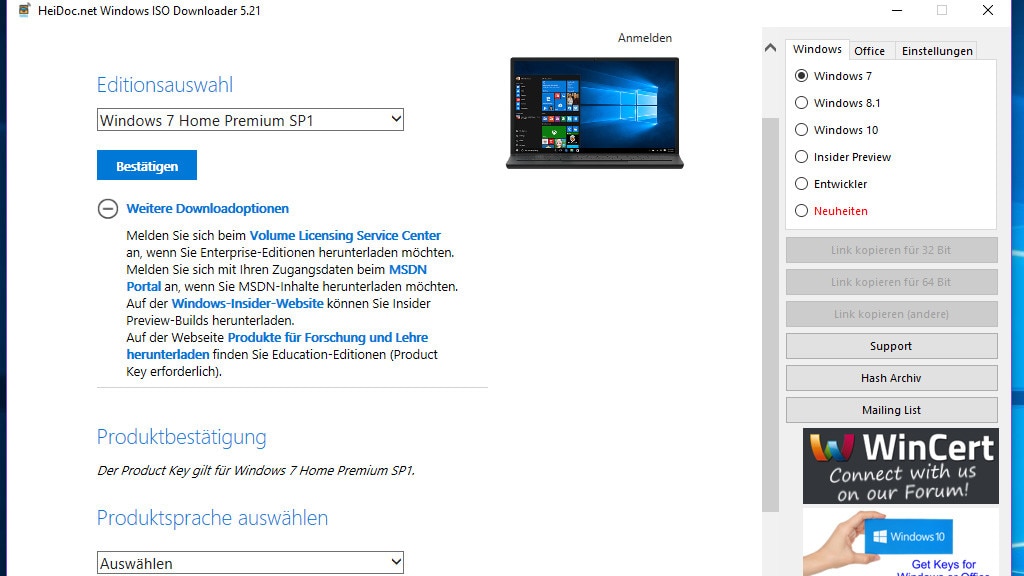Minimize the ISO Downloader window

click(897, 10)
